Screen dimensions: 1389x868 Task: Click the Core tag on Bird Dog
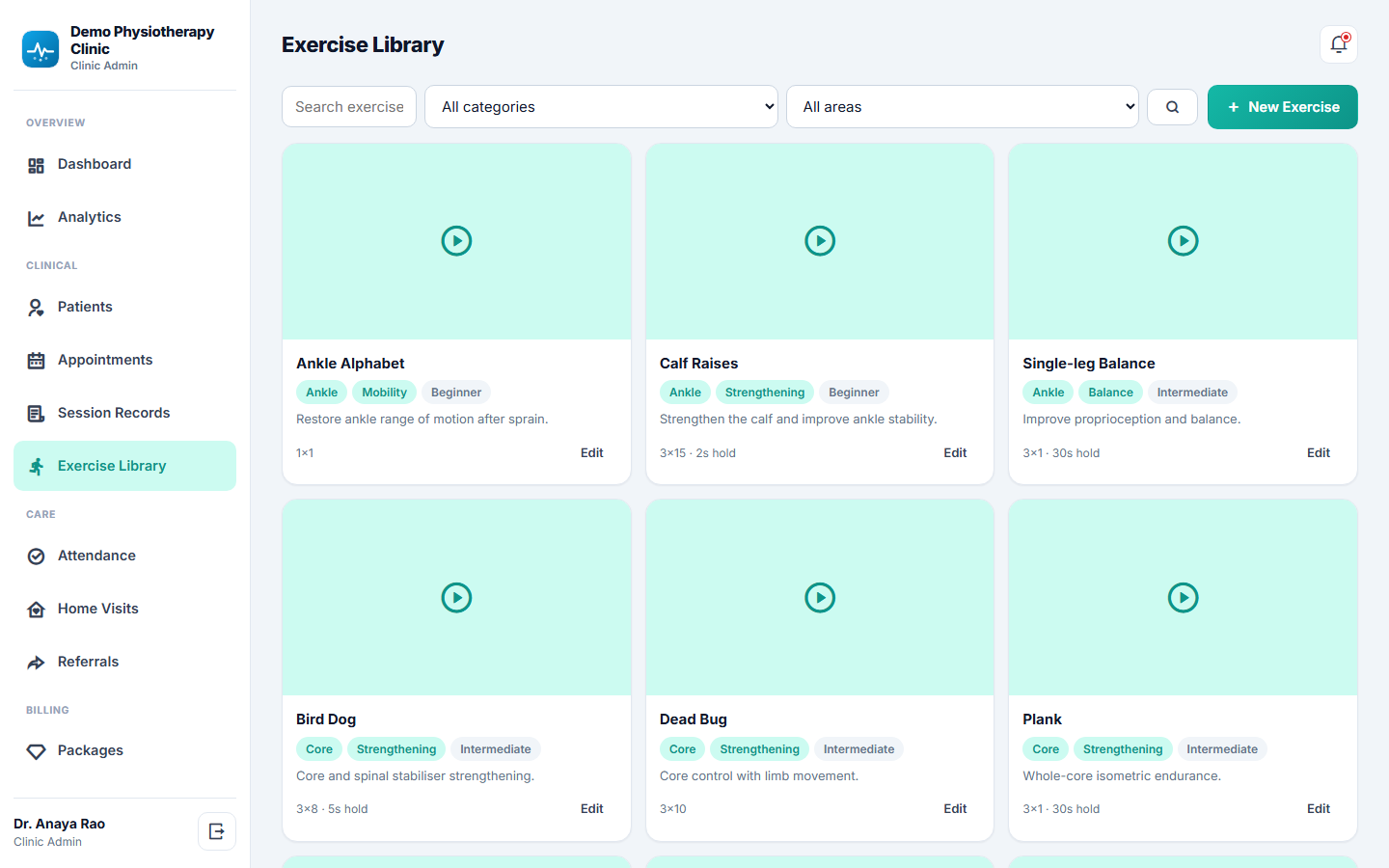(x=319, y=749)
